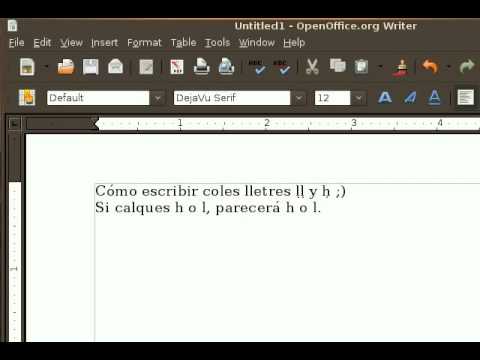Click the vertical ruler at mark 1
Viewport: 480px width, 360px height.
tap(14, 269)
